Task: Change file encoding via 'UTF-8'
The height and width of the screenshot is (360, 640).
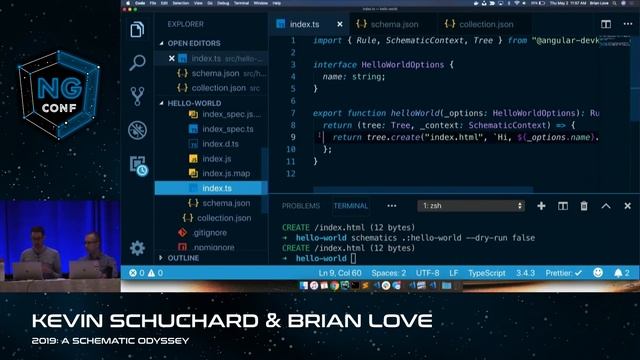Action: [x=427, y=273]
